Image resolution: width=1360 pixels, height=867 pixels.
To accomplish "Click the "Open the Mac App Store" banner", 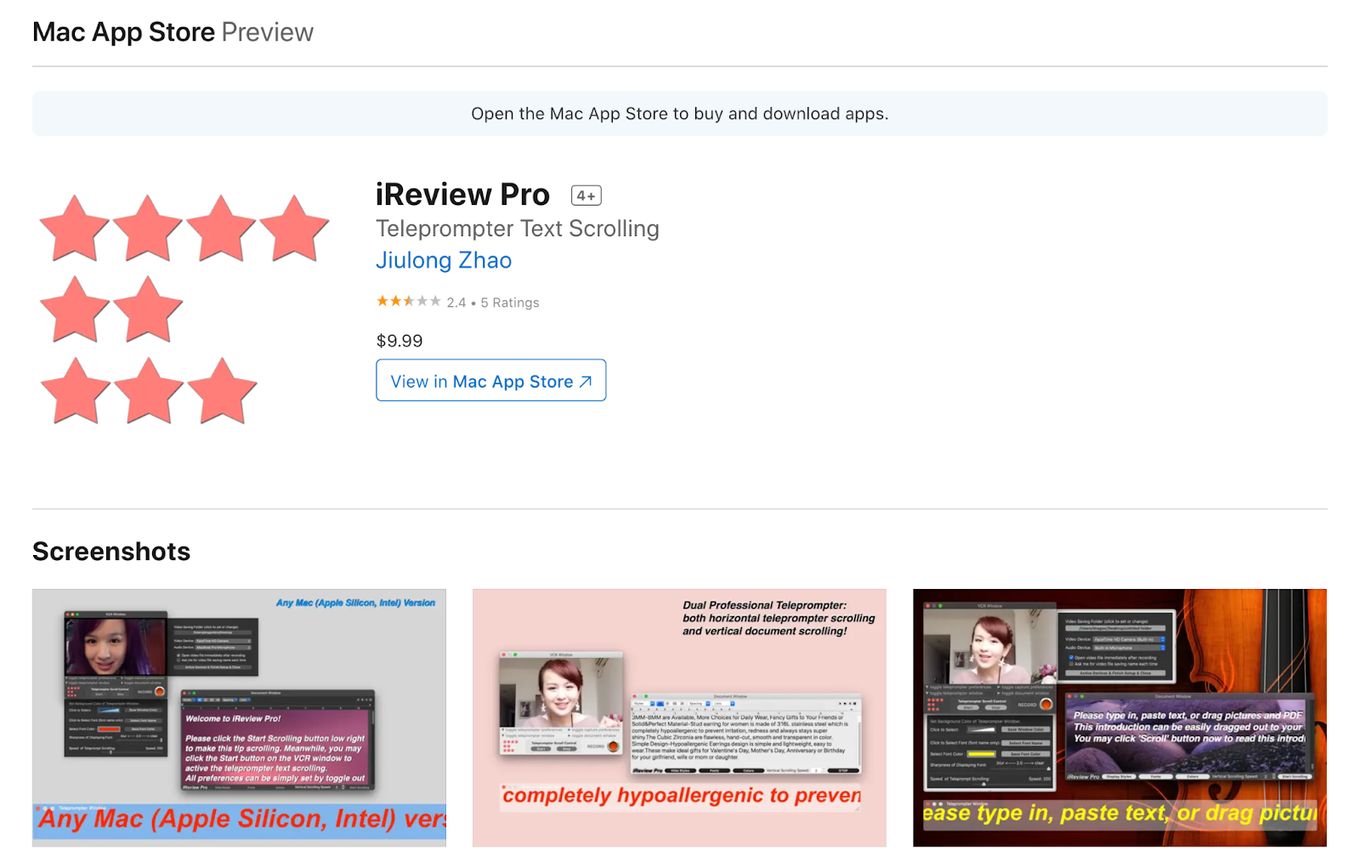I will (680, 114).
